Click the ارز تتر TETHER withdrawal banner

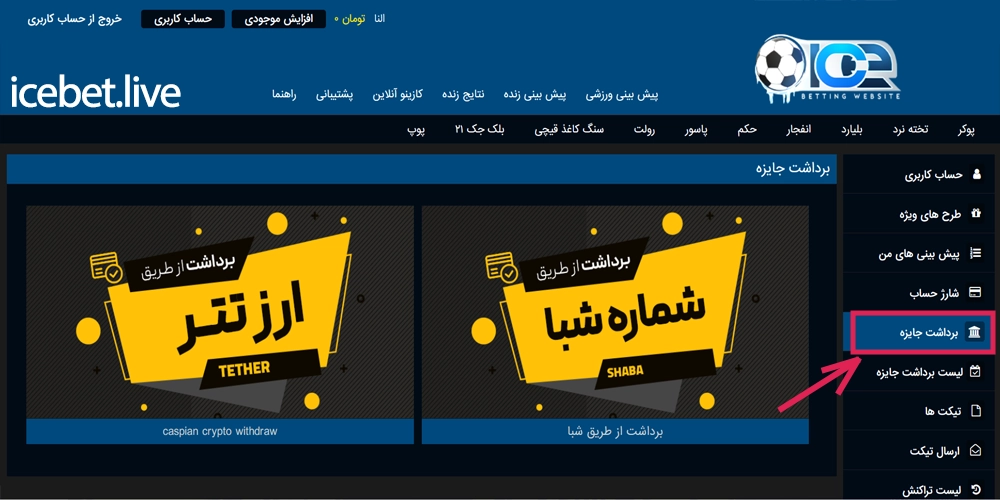click(220, 312)
